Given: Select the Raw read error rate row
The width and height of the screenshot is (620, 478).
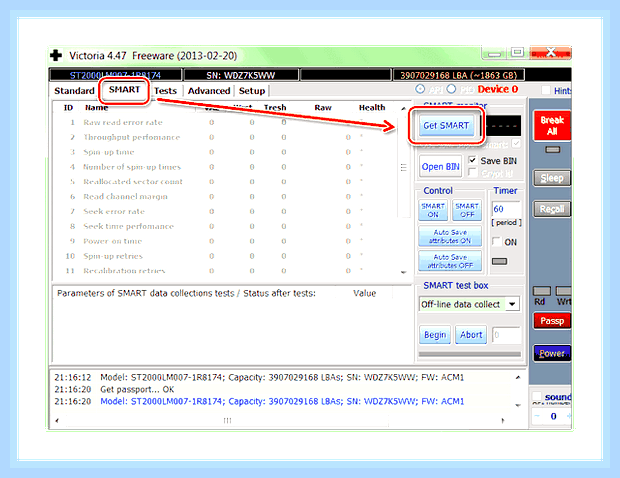Looking at the screenshot, I should [225, 123].
